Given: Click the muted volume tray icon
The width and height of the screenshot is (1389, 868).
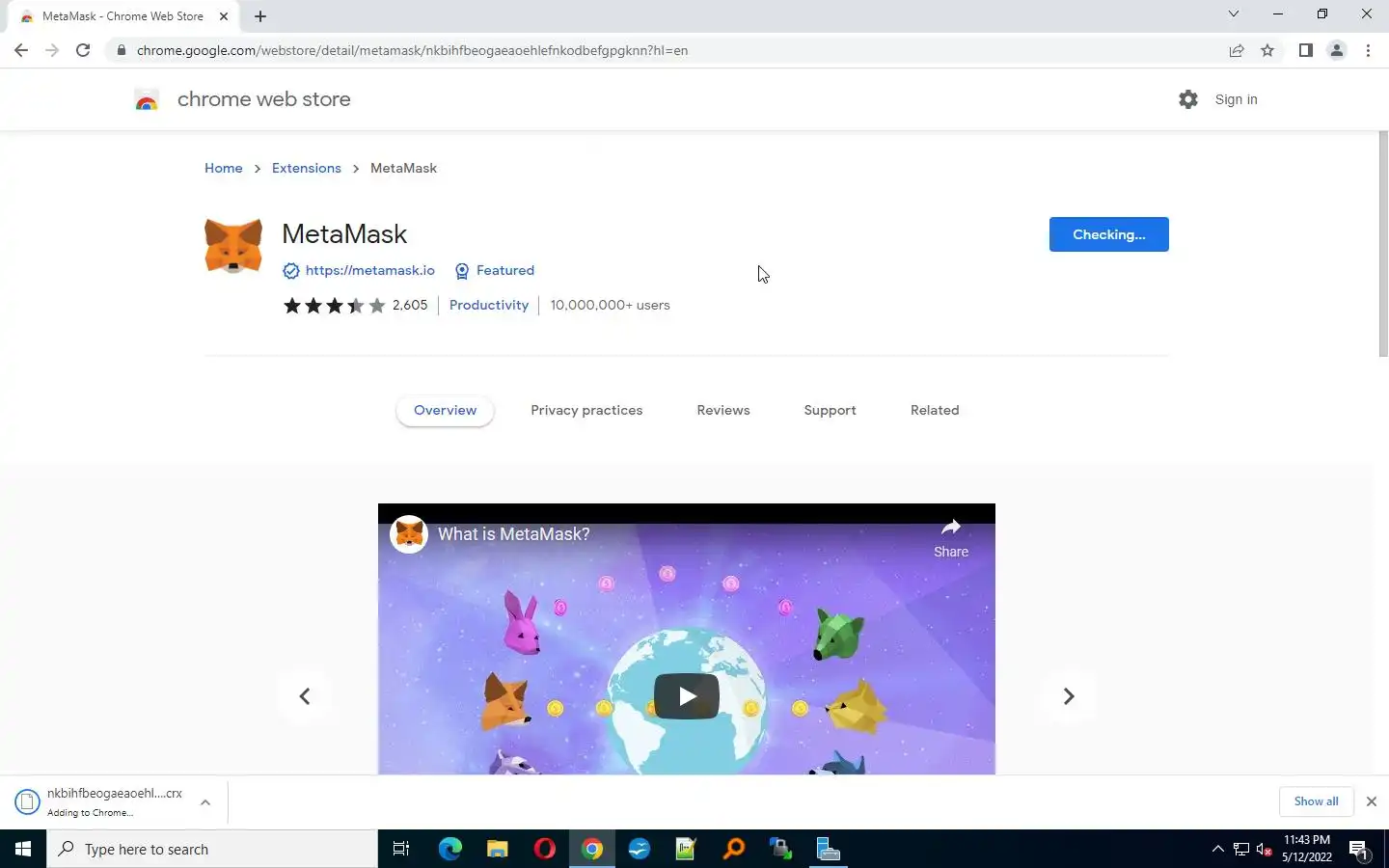Looking at the screenshot, I should tap(1264, 850).
